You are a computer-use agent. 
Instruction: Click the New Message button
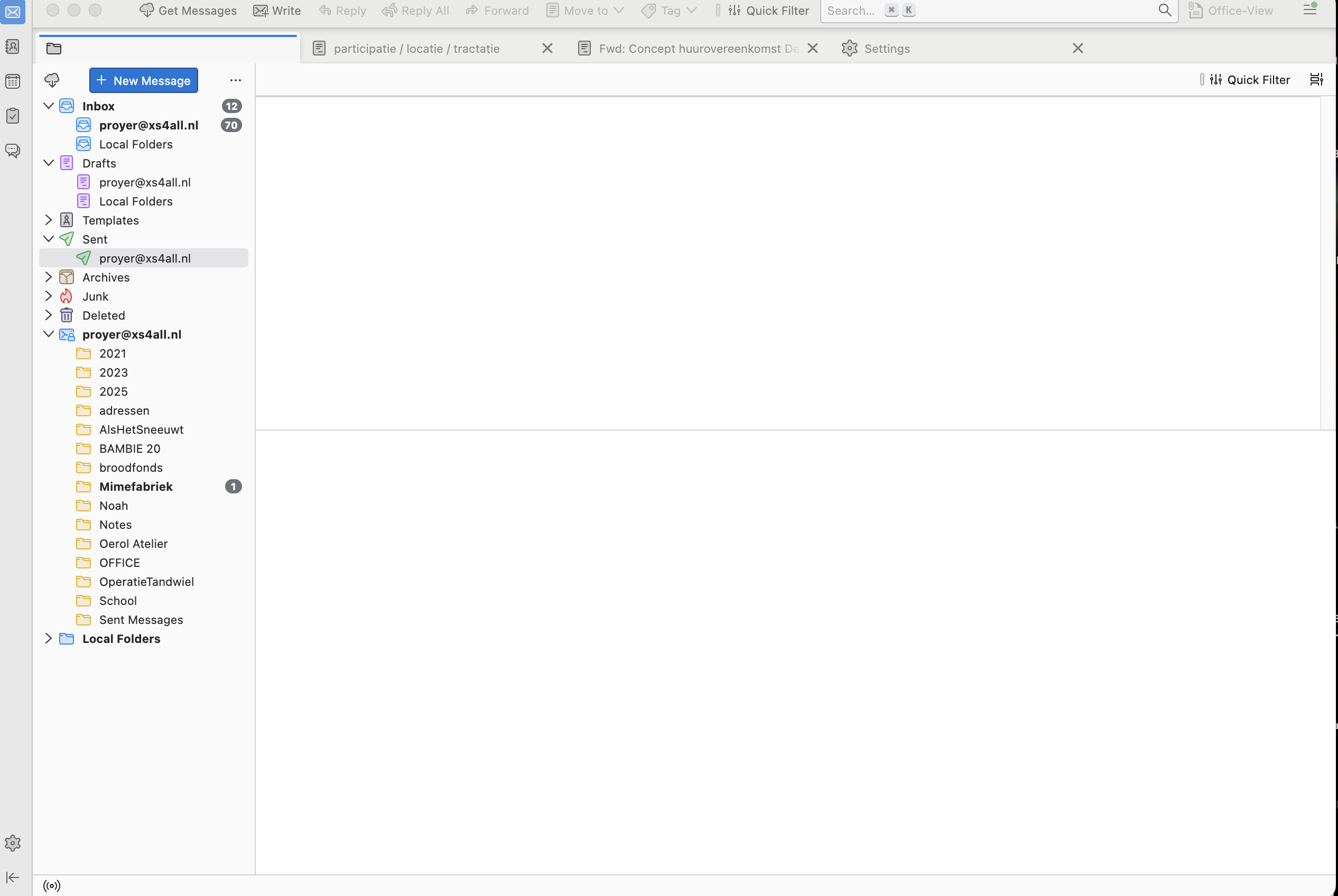point(143,80)
